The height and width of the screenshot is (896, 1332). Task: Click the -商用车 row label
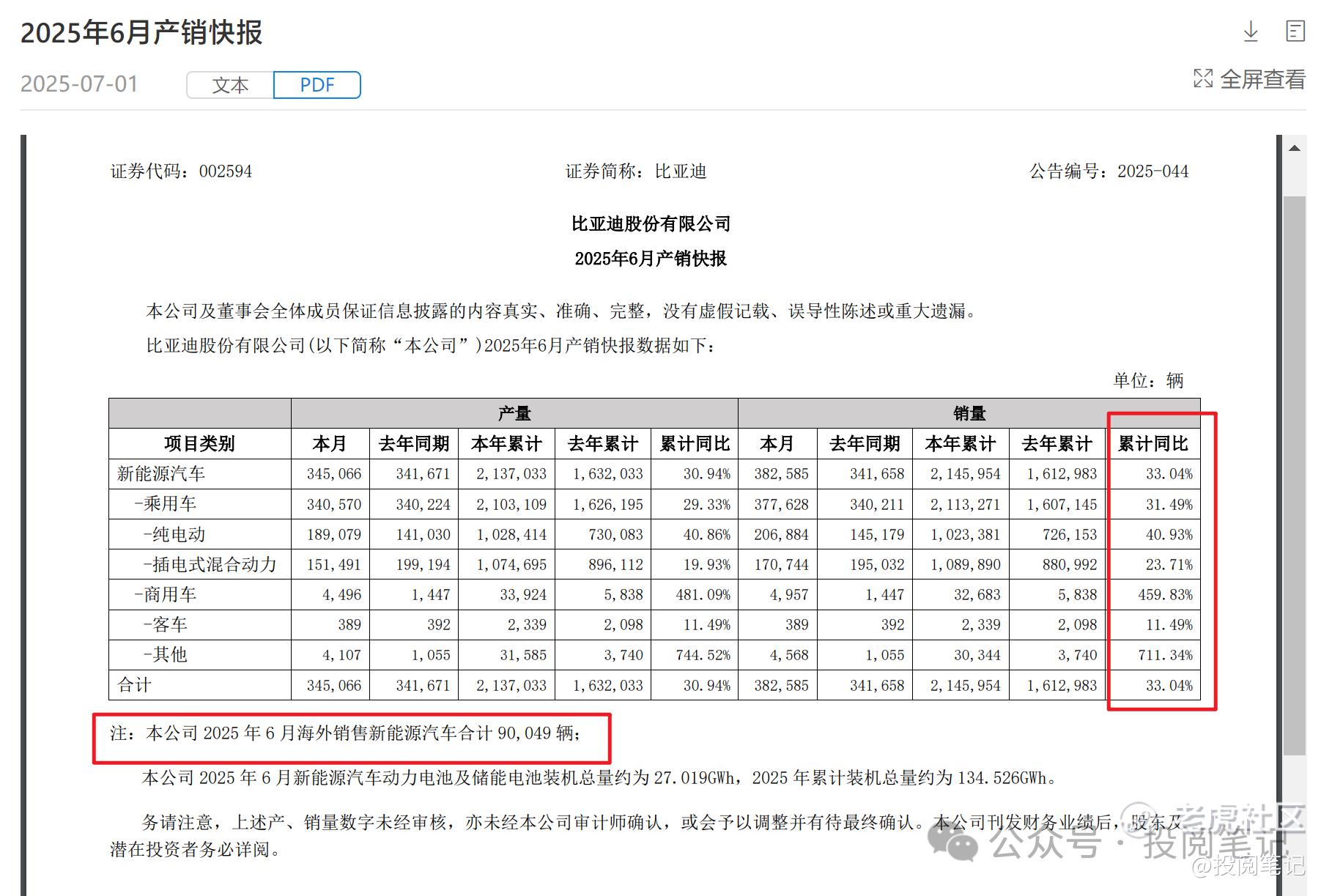[x=165, y=594]
